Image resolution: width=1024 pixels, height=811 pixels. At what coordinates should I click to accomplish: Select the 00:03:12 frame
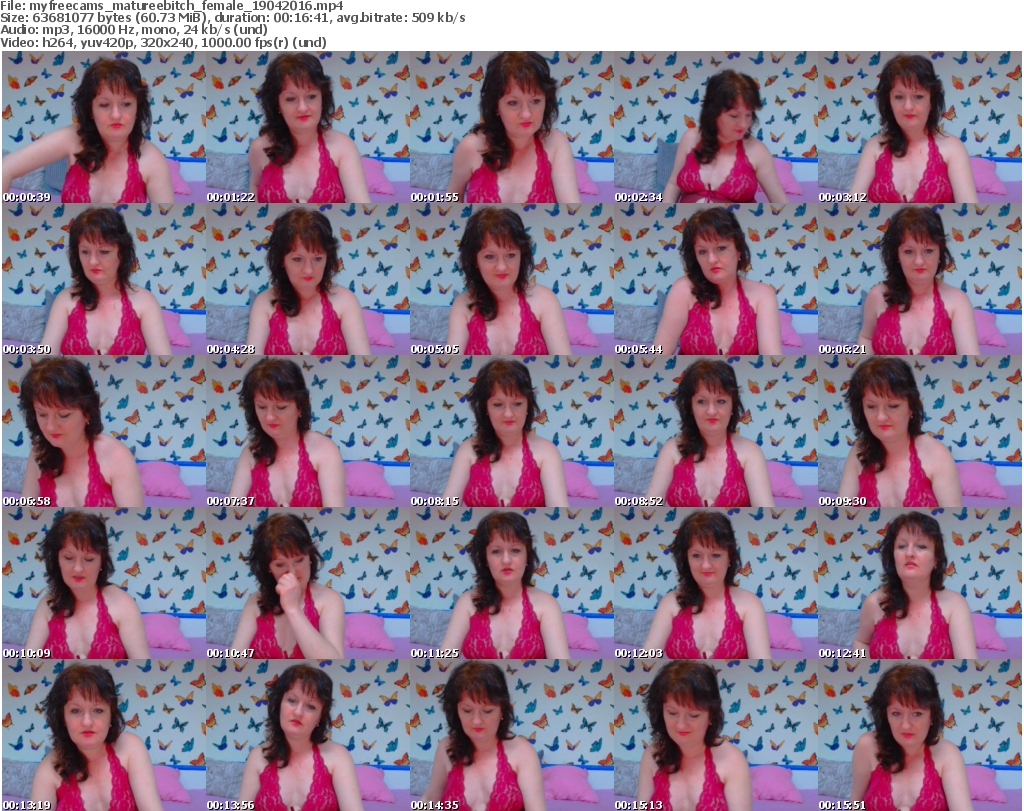[920, 127]
